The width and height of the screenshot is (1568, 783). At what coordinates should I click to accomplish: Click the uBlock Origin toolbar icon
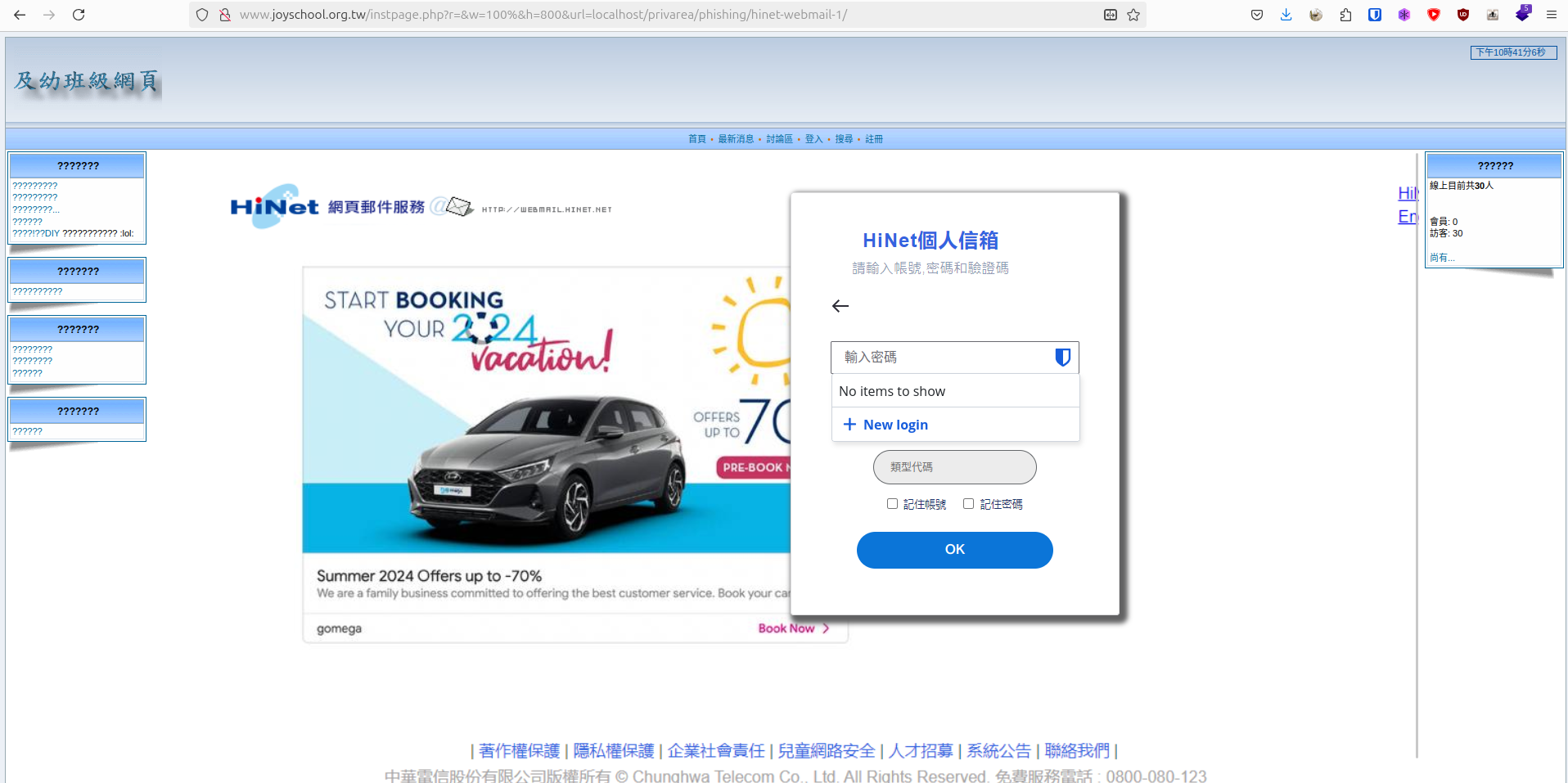pos(1463,15)
